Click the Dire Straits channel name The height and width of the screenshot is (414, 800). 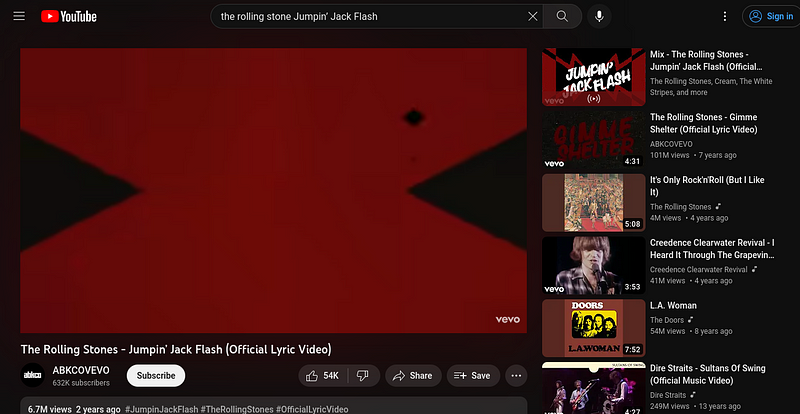[x=668, y=395]
